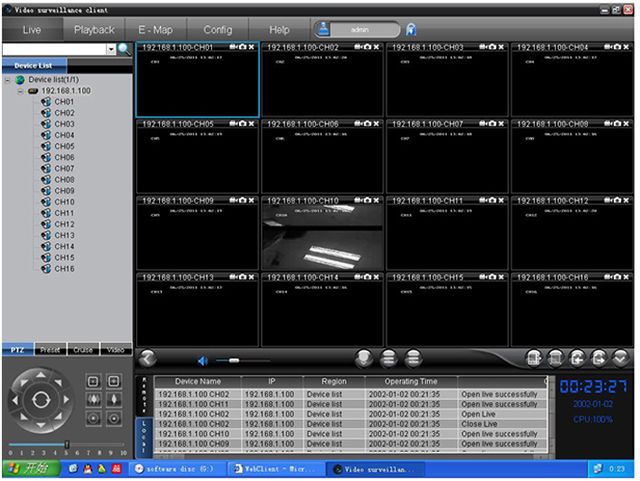Click the PTZ center rotate button

pos(40,399)
